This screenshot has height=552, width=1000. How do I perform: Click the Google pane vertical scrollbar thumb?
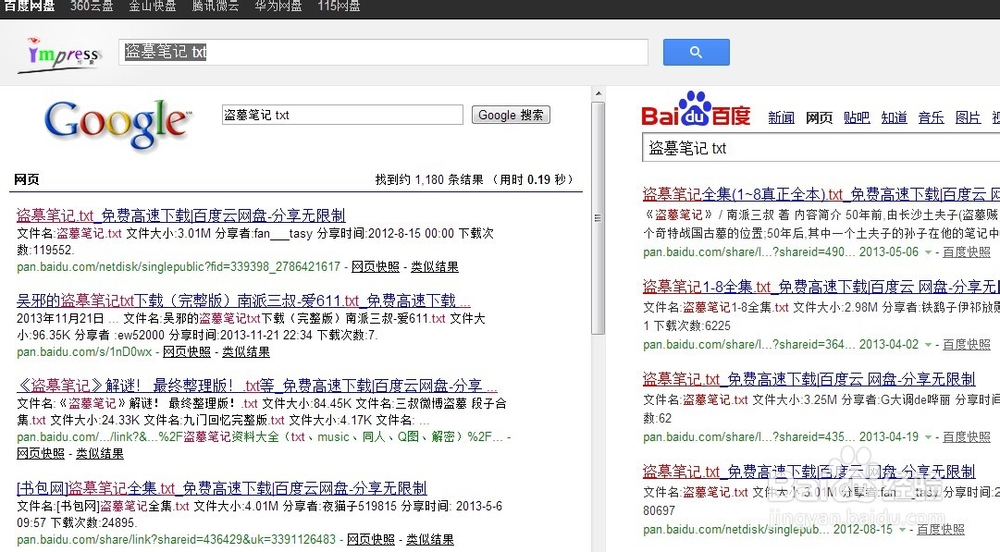click(598, 218)
